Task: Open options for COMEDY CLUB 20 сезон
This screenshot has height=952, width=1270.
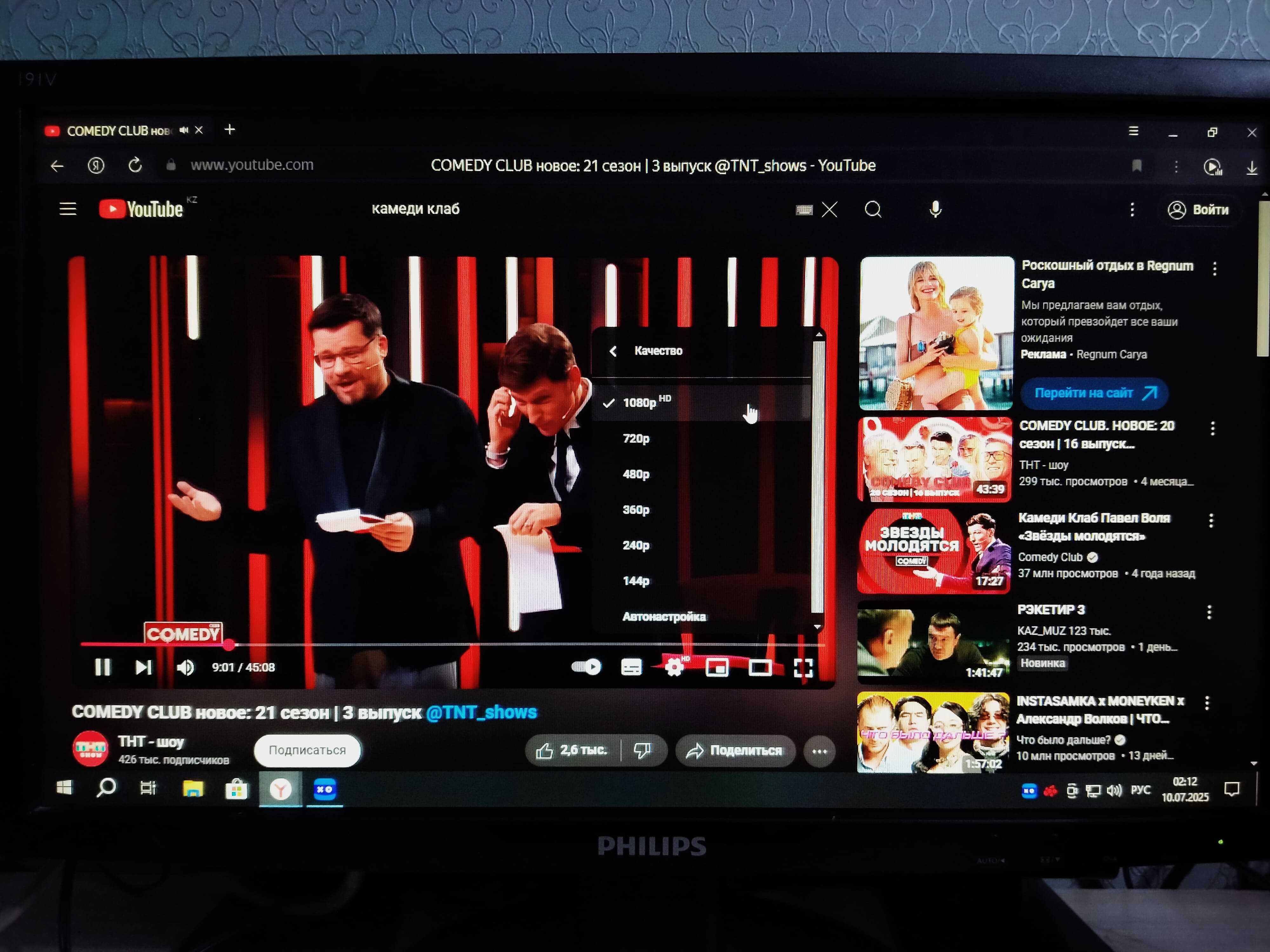Action: tap(1213, 428)
